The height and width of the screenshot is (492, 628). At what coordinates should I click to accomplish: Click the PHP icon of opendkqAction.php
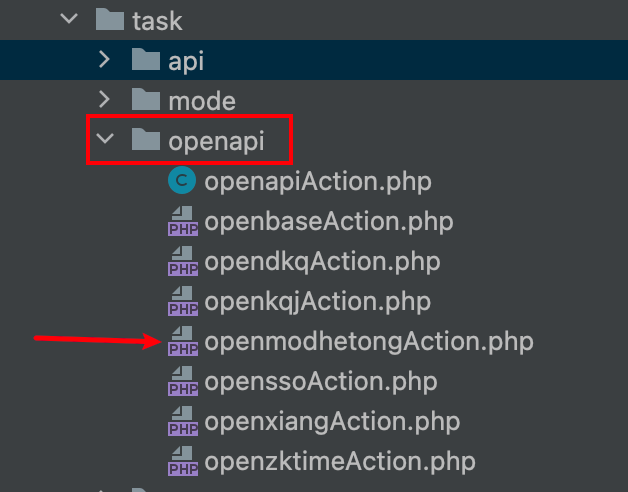pos(183,261)
